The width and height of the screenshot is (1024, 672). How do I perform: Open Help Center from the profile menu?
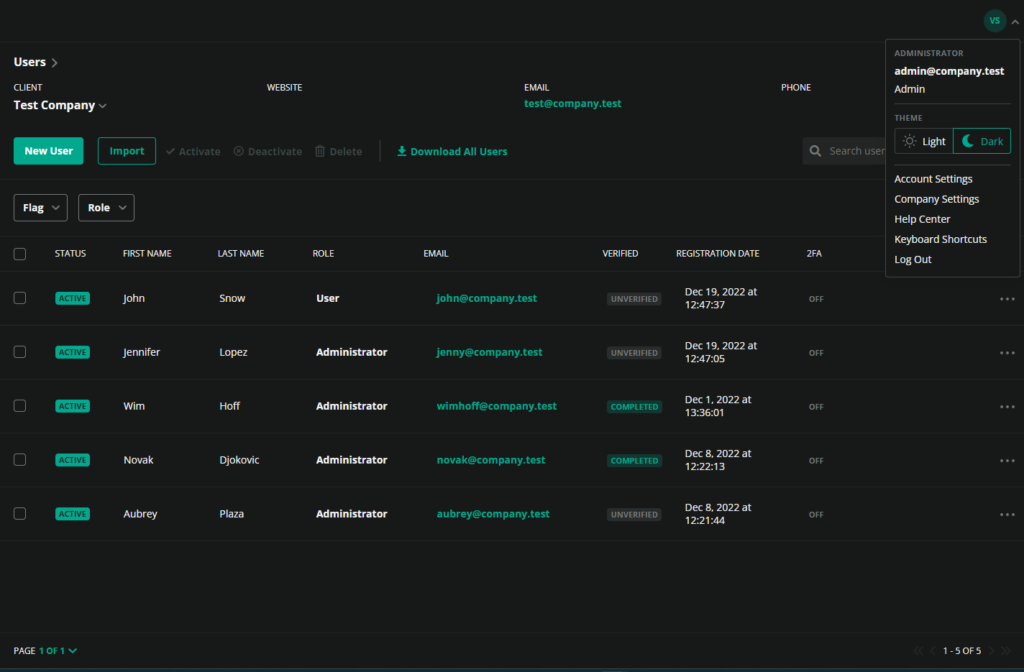click(922, 219)
